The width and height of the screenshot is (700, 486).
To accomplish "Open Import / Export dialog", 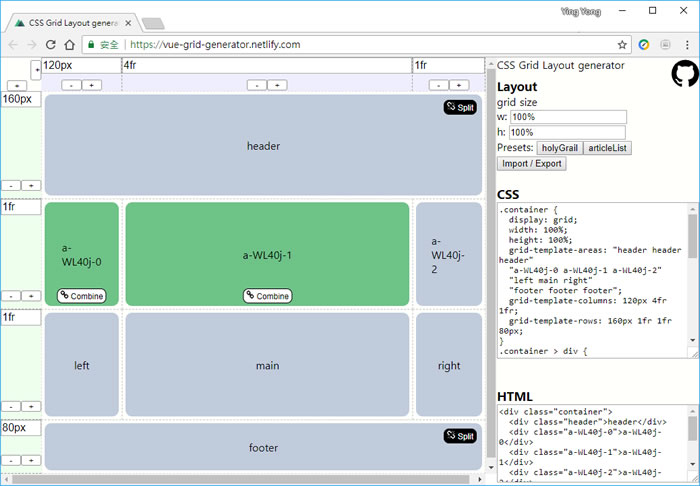I will coord(532,164).
